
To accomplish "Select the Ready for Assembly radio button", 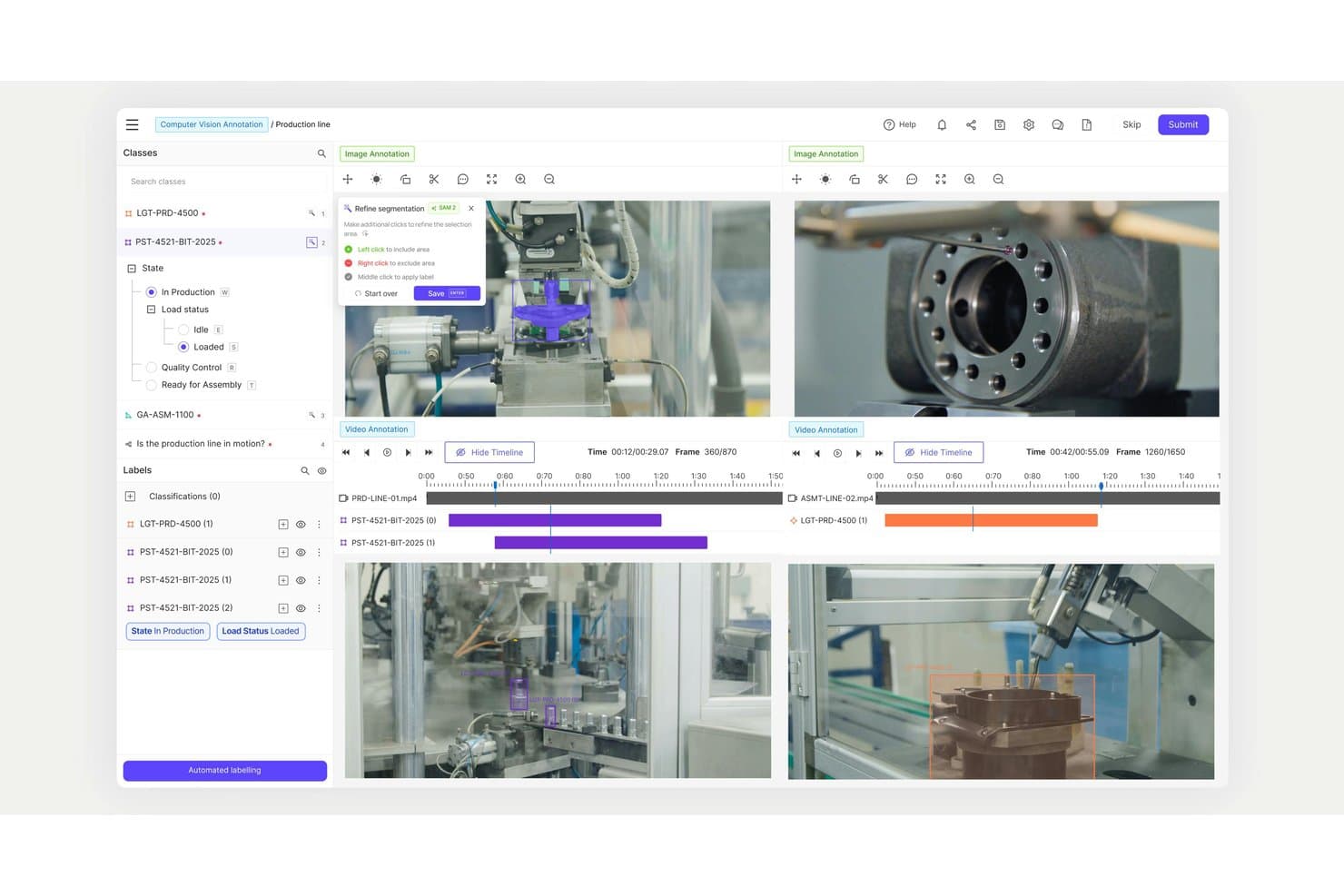I will click(x=151, y=385).
